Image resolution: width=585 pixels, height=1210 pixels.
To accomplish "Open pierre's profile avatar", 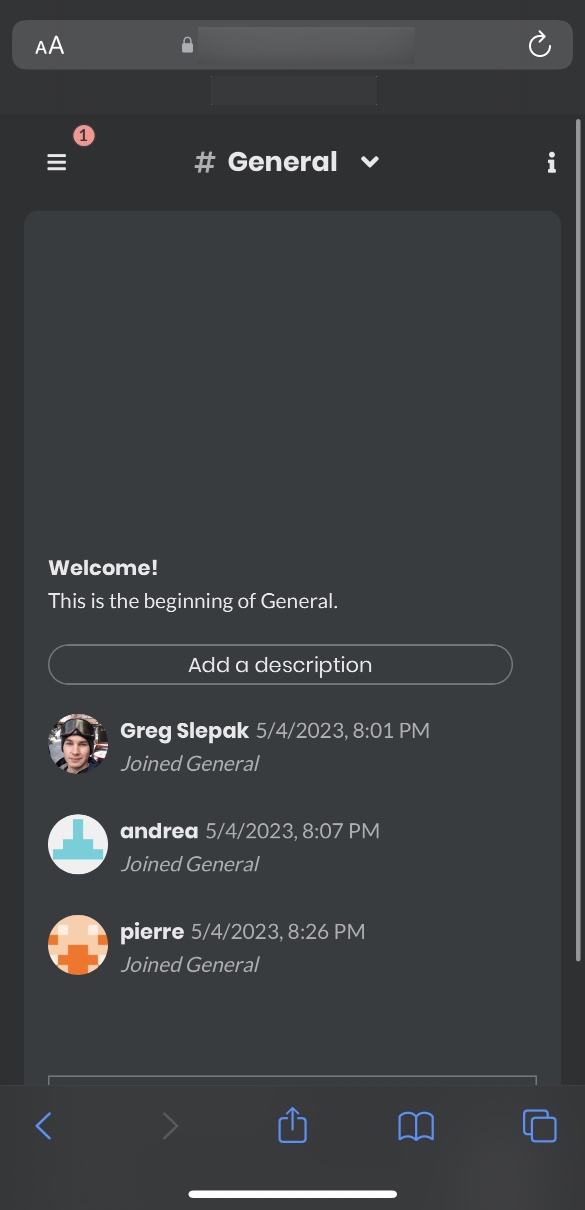I will (x=78, y=944).
